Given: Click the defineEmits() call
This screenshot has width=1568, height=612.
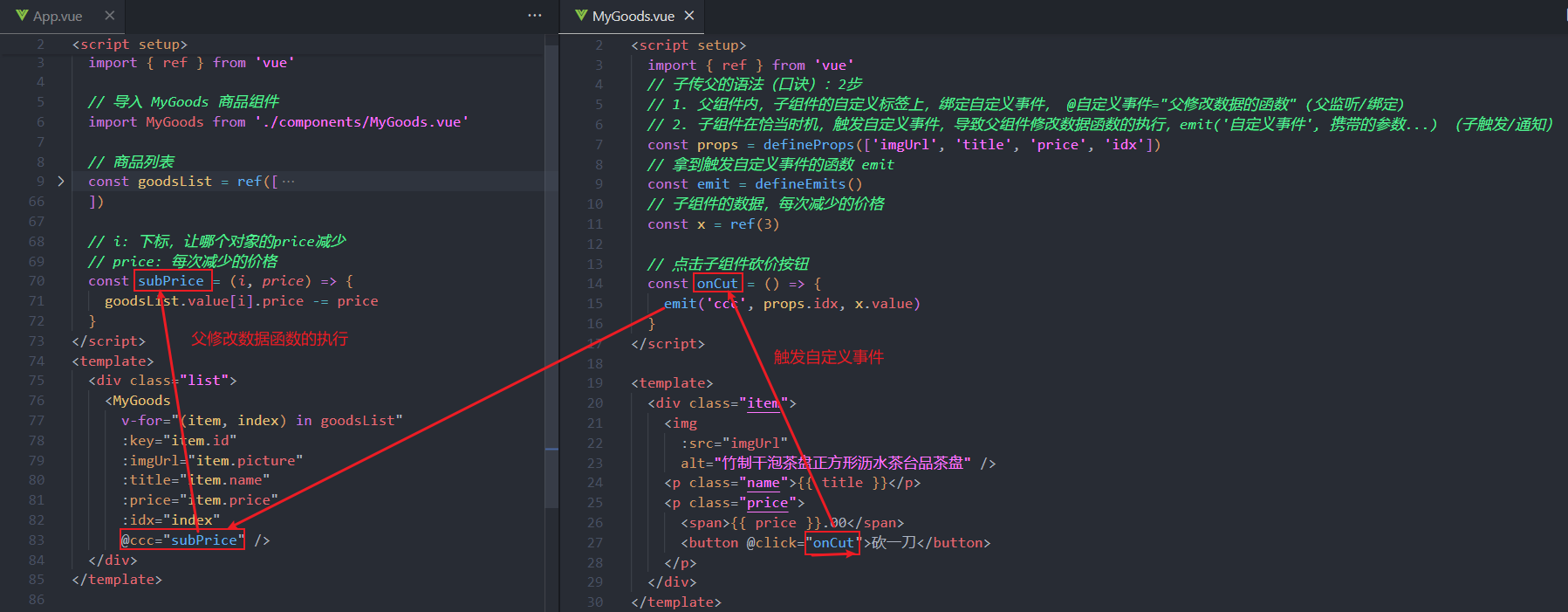Looking at the screenshot, I should (x=808, y=184).
